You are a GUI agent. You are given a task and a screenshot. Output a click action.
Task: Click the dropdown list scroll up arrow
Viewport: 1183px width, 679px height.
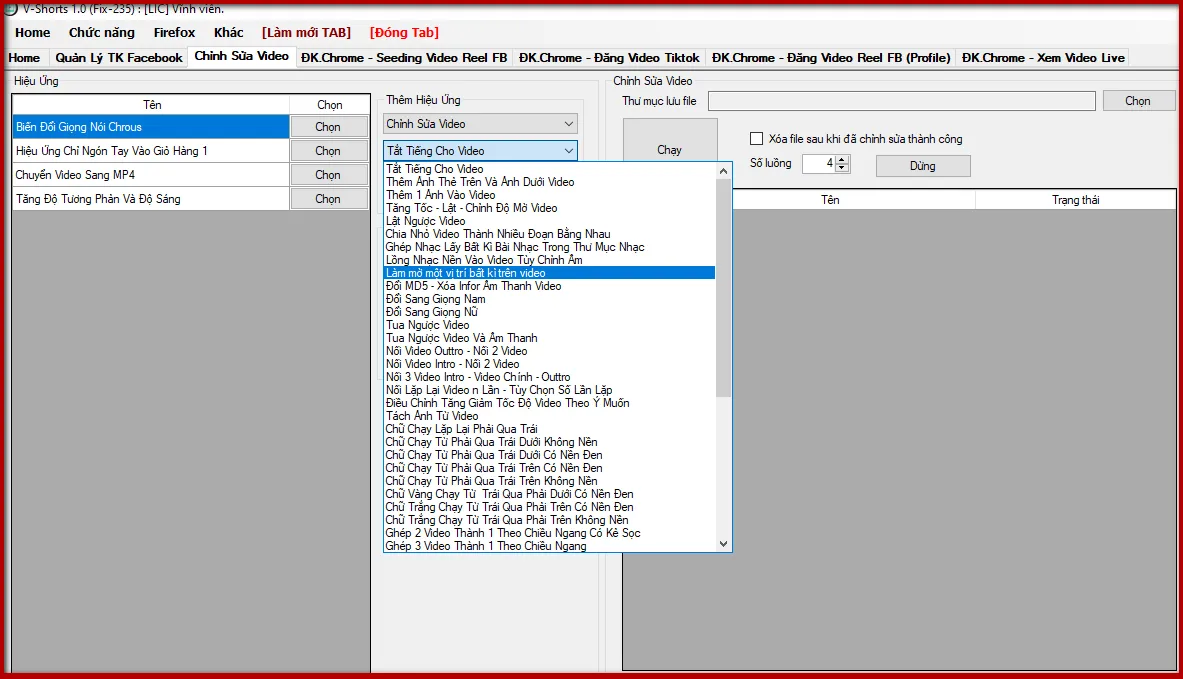(724, 171)
